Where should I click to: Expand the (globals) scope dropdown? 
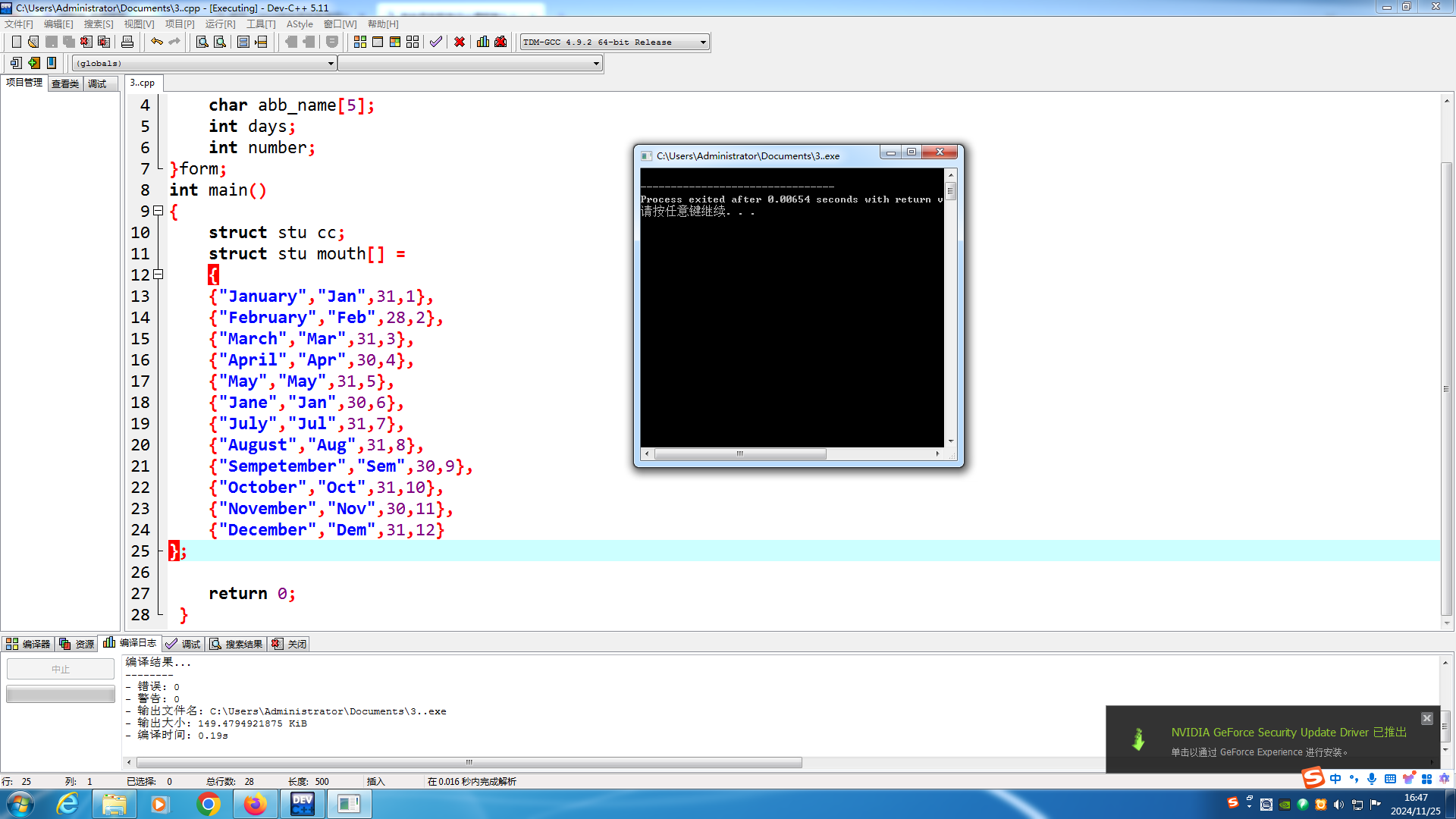(x=331, y=63)
